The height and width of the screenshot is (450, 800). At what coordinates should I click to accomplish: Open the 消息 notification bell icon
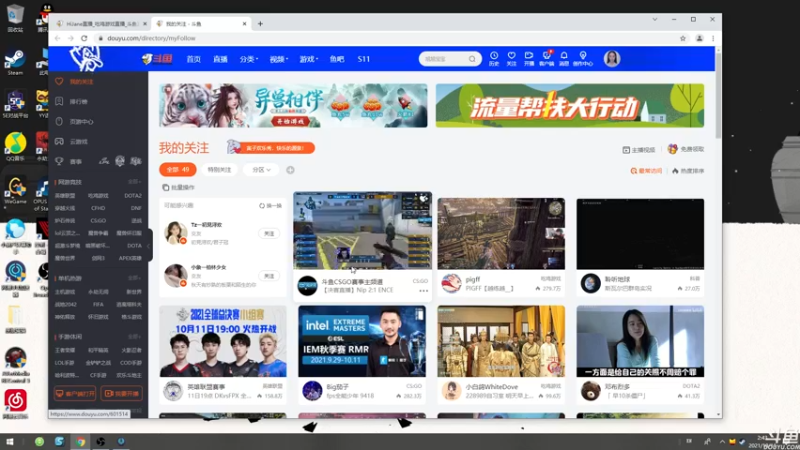coord(564,58)
